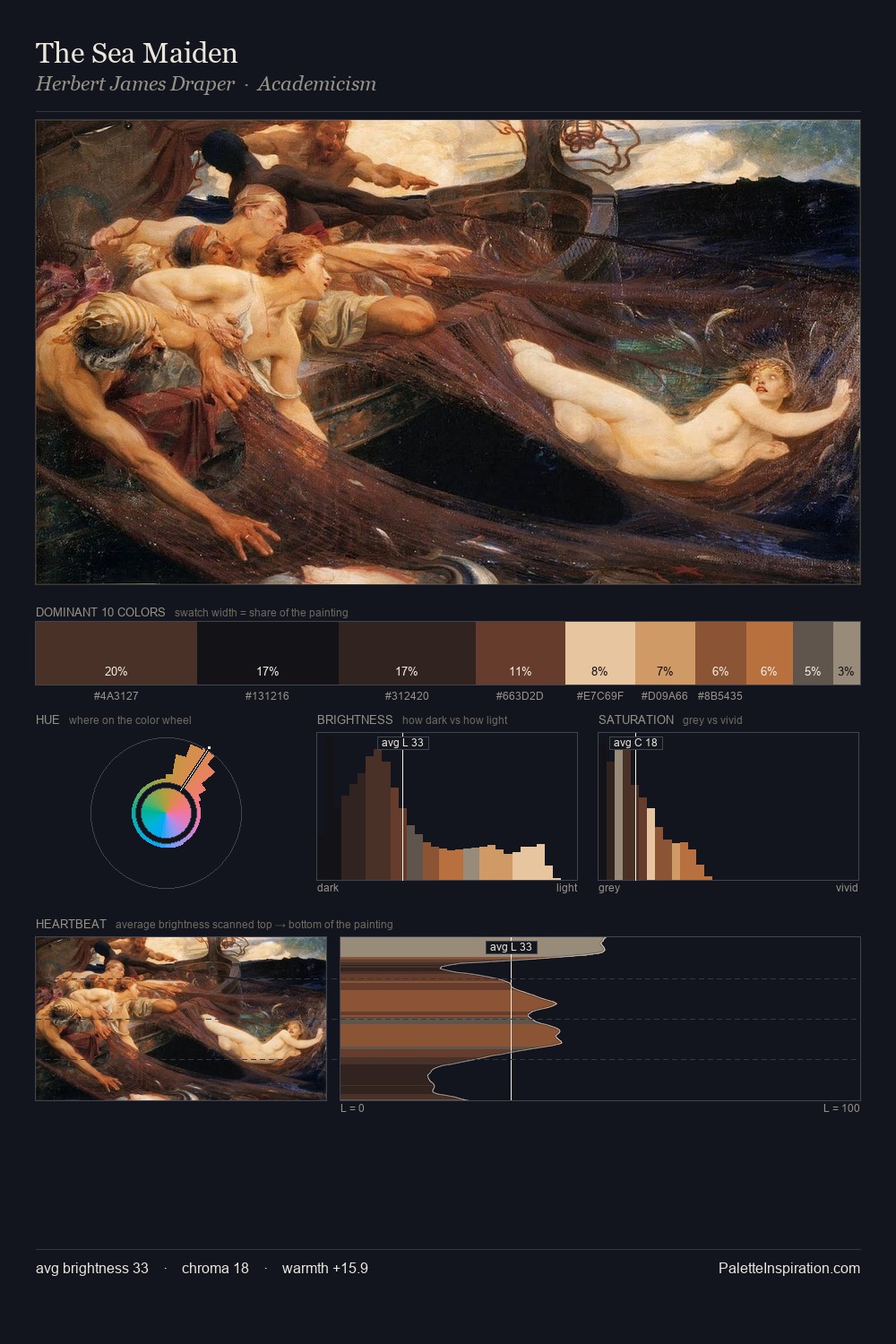Viewport: 896px width, 1344px height.
Task: Click the 'avg C 18' label
Action: point(635,743)
